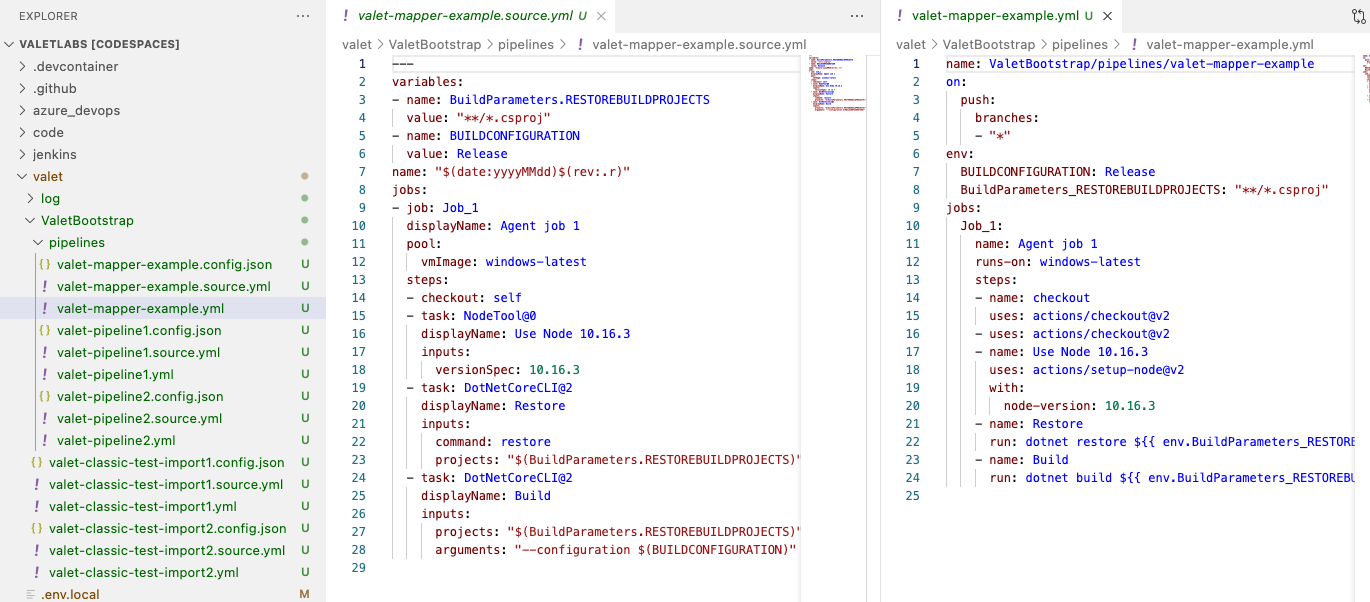This screenshot has width=1370, height=602.
Task: Click compare changes icon at top right
Action: coord(1358,16)
